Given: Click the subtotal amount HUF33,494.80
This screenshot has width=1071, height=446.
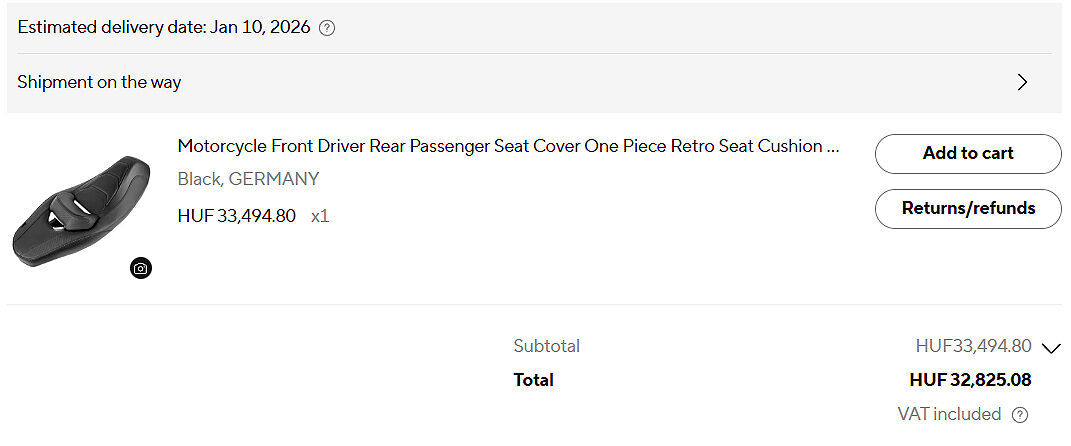Looking at the screenshot, I should point(973,346).
